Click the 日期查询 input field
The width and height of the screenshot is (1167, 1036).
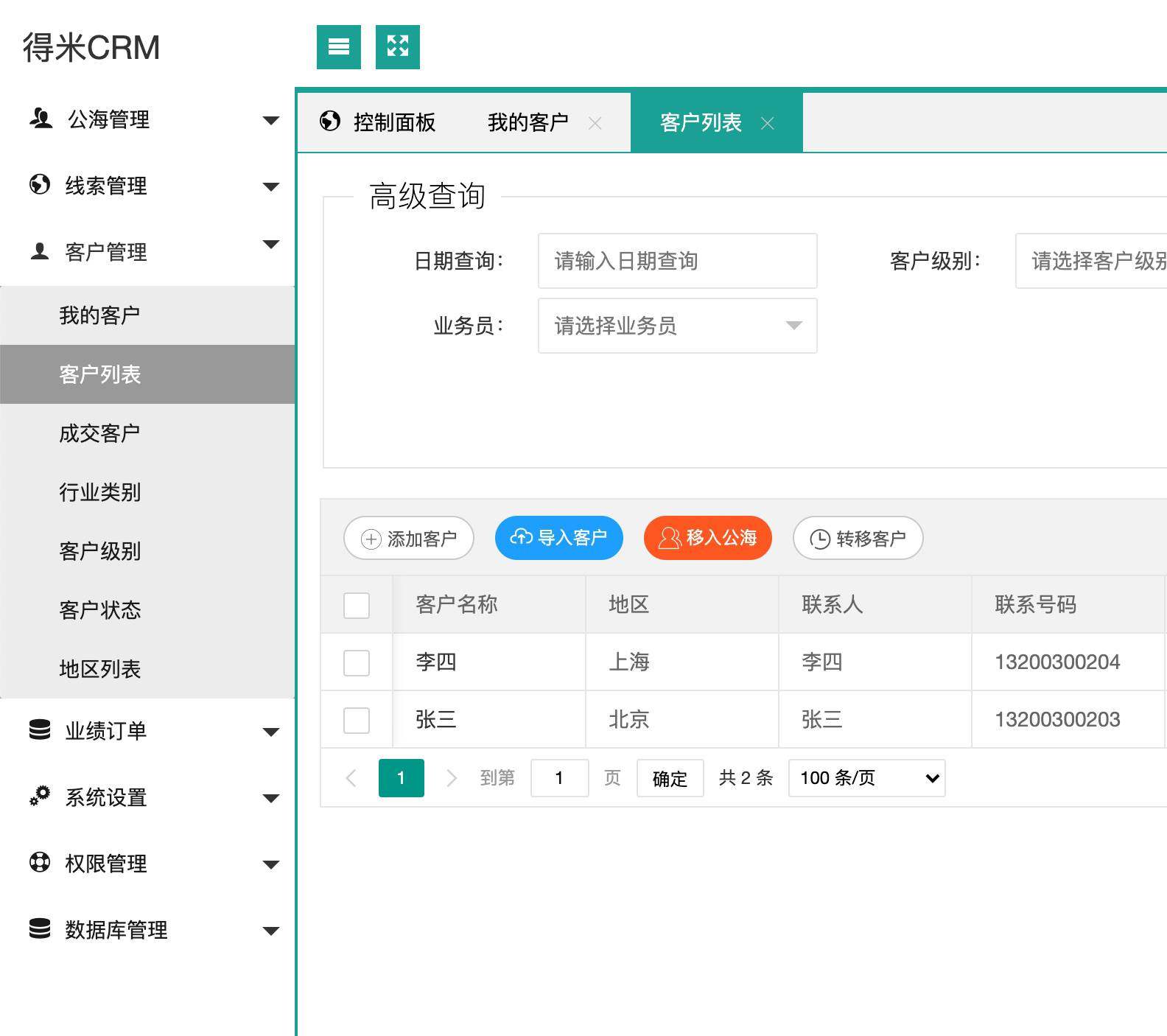point(677,261)
